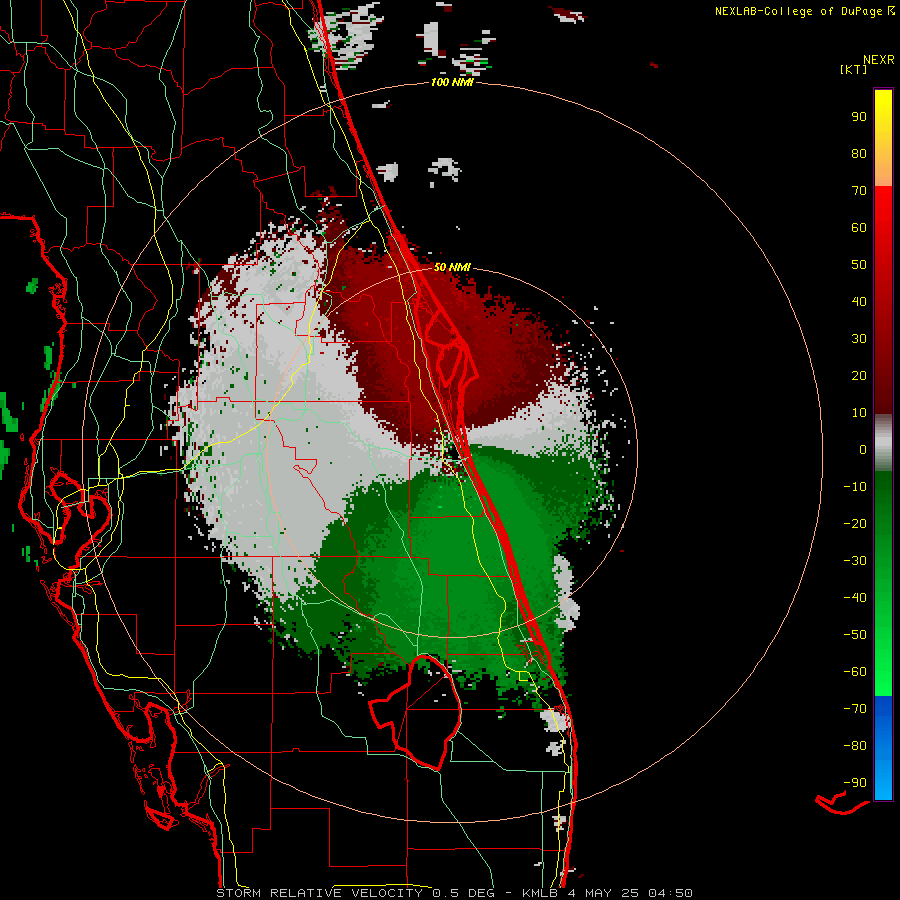The height and width of the screenshot is (900, 900).
Task: Click the blue bottom segment of the color bar
Action: pyautogui.click(x=883, y=747)
